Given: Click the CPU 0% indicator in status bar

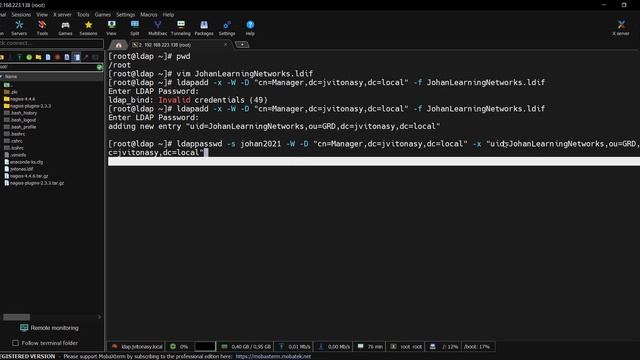Looking at the screenshot, I should pos(179,347).
